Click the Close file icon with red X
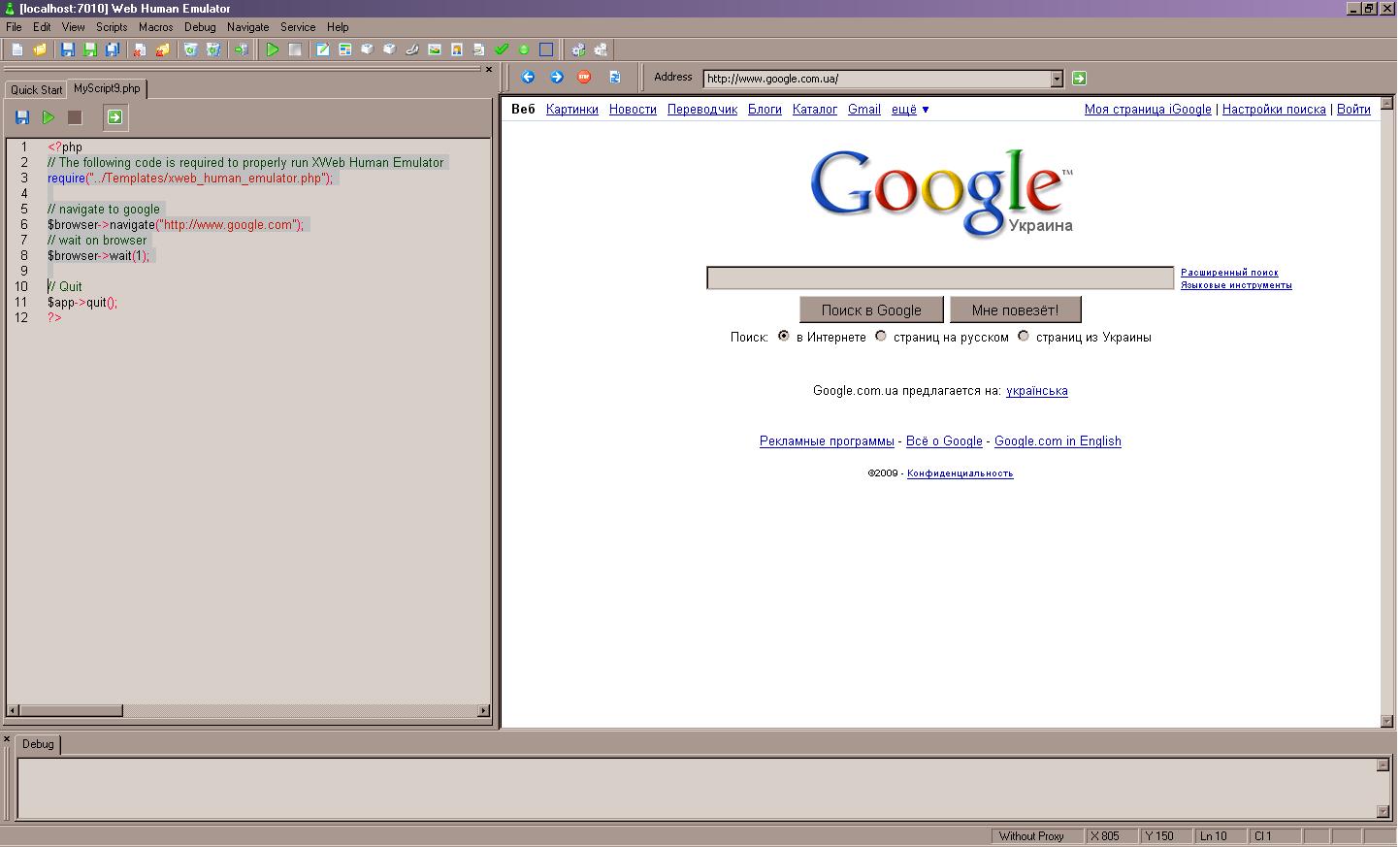 point(141,49)
